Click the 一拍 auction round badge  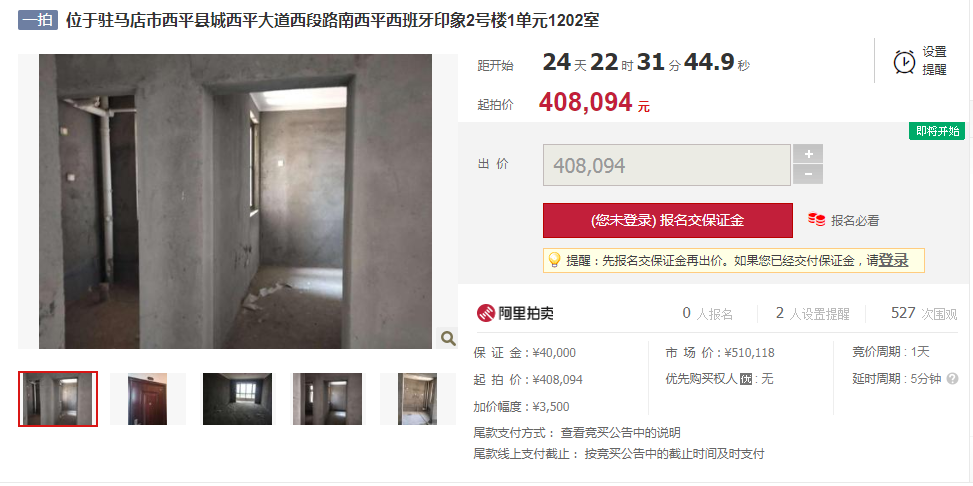pos(38,20)
